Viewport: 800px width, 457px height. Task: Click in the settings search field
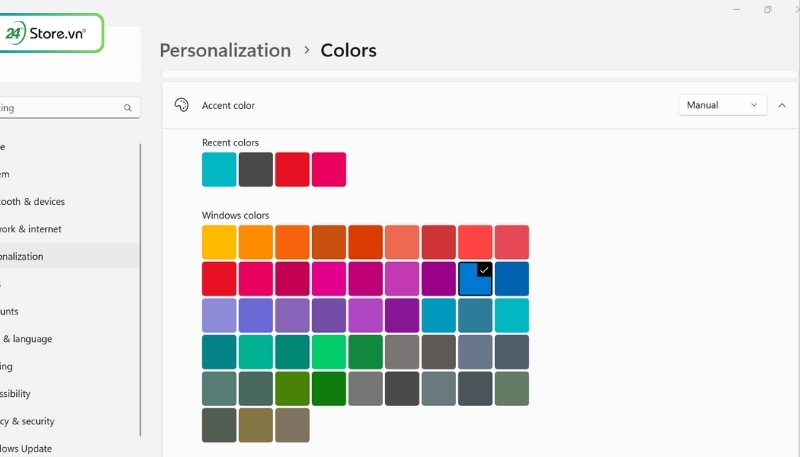click(x=69, y=108)
